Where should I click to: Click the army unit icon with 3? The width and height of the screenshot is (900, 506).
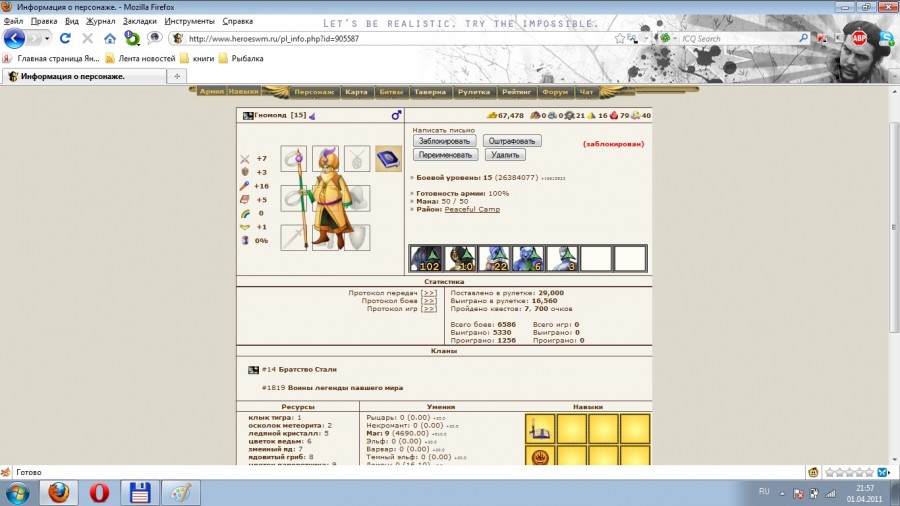coord(561,258)
